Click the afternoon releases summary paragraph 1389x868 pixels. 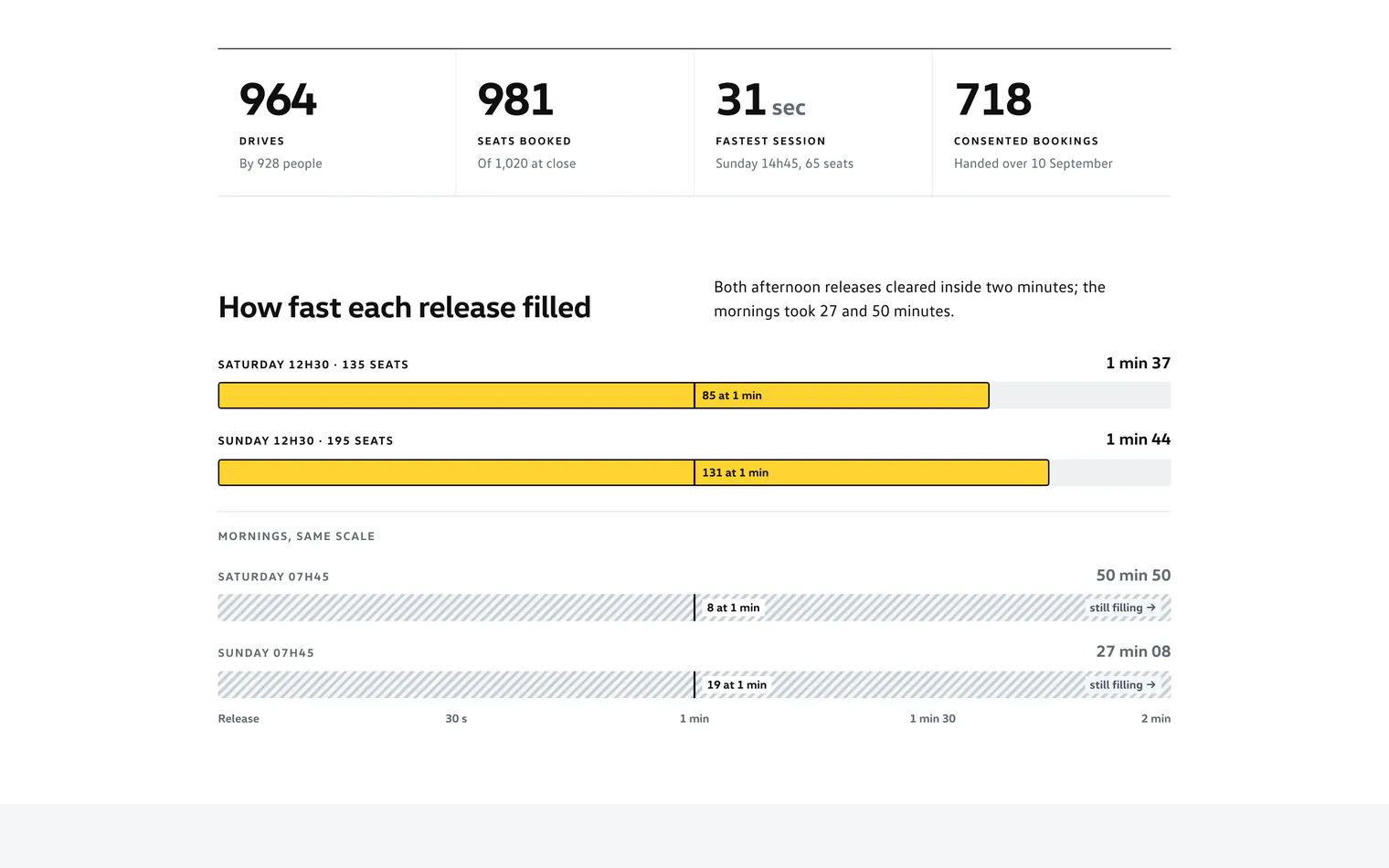click(x=910, y=299)
